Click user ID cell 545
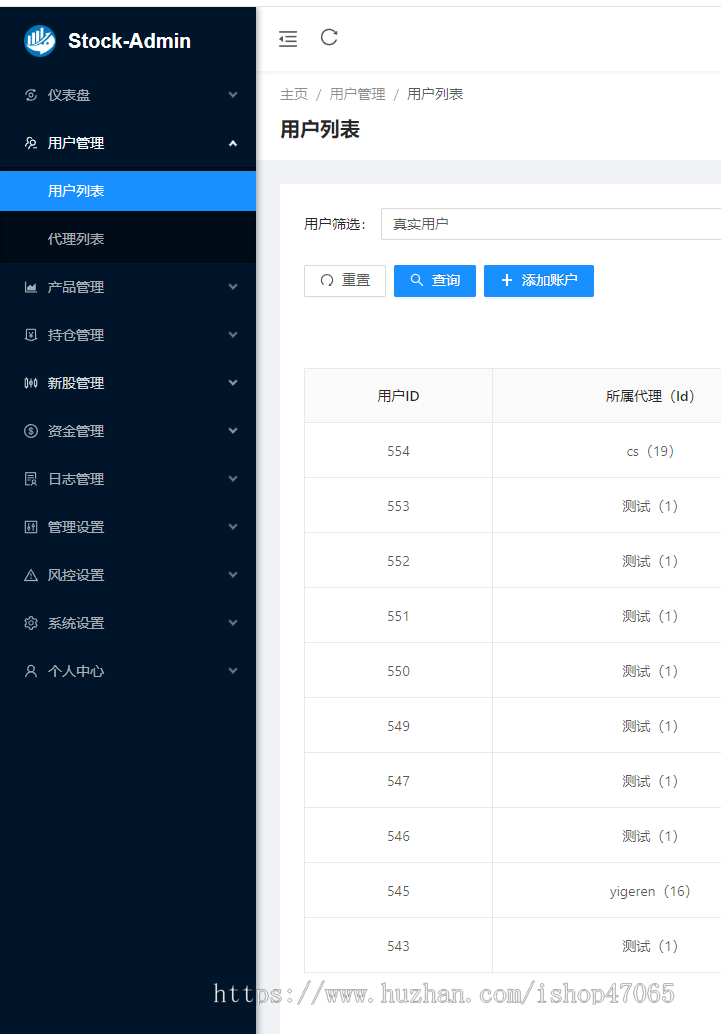 pyautogui.click(x=398, y=891)
